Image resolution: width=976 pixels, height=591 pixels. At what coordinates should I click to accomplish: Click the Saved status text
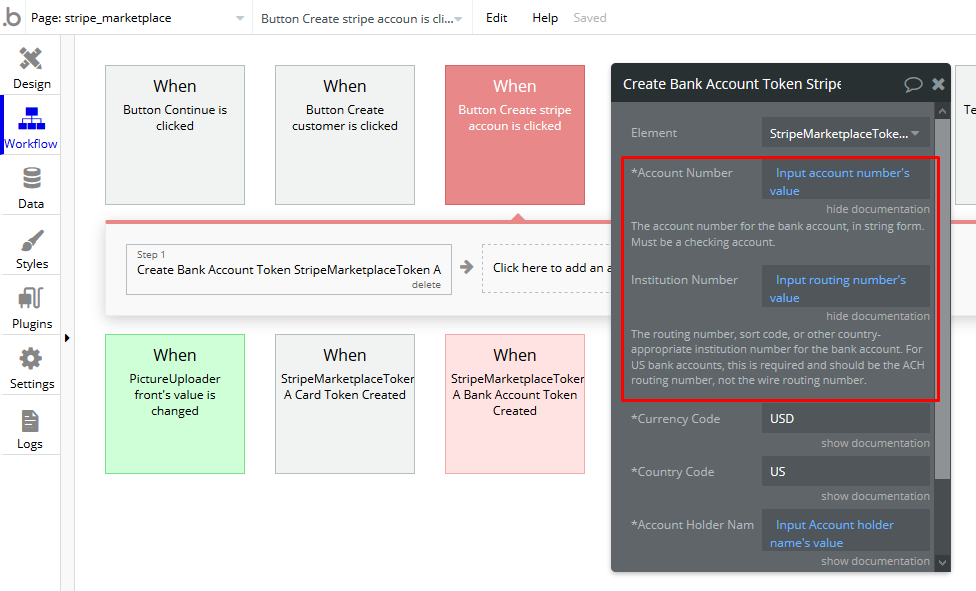(x=589, y=18)
